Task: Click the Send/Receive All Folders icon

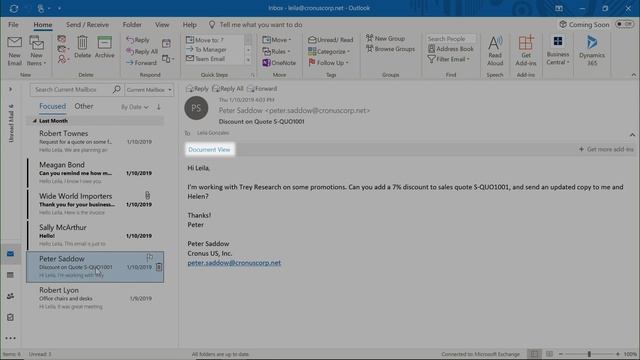Action: tap(14, 8)
